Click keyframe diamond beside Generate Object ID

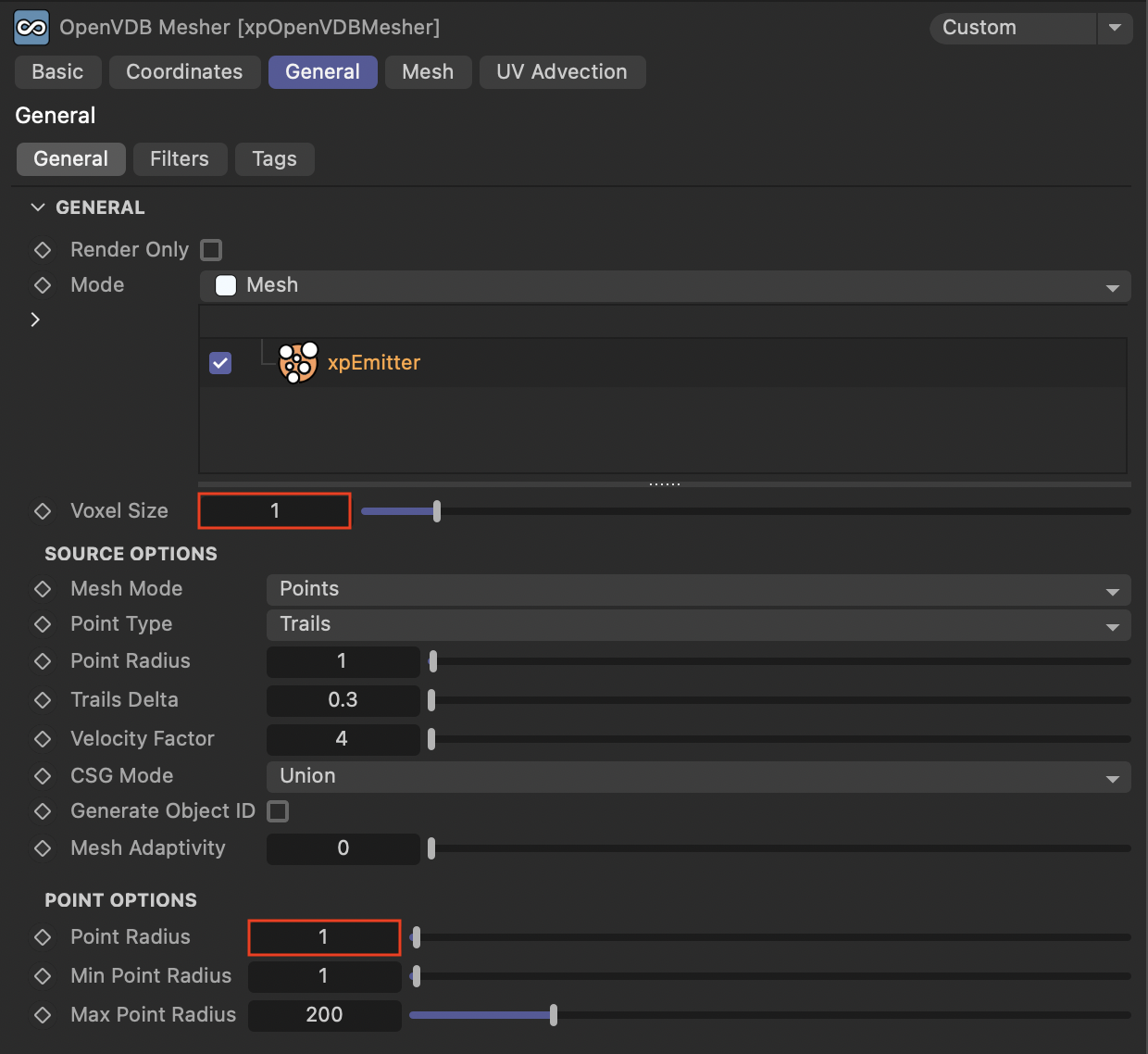point(43,811)
